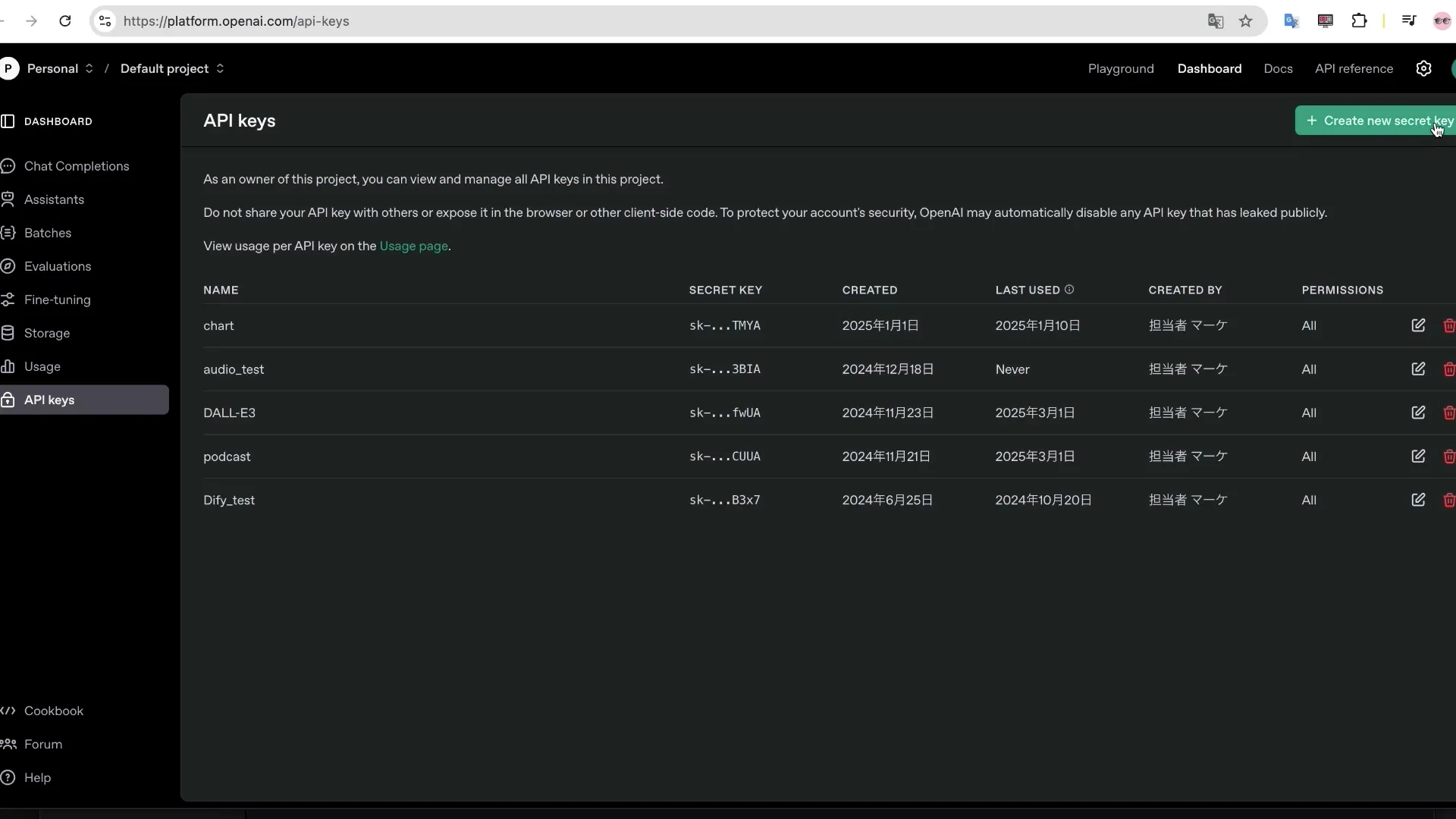Switch to the Playground tab
The image size is (1456, 819).
pyautogui.click(x=1120, y=68)
